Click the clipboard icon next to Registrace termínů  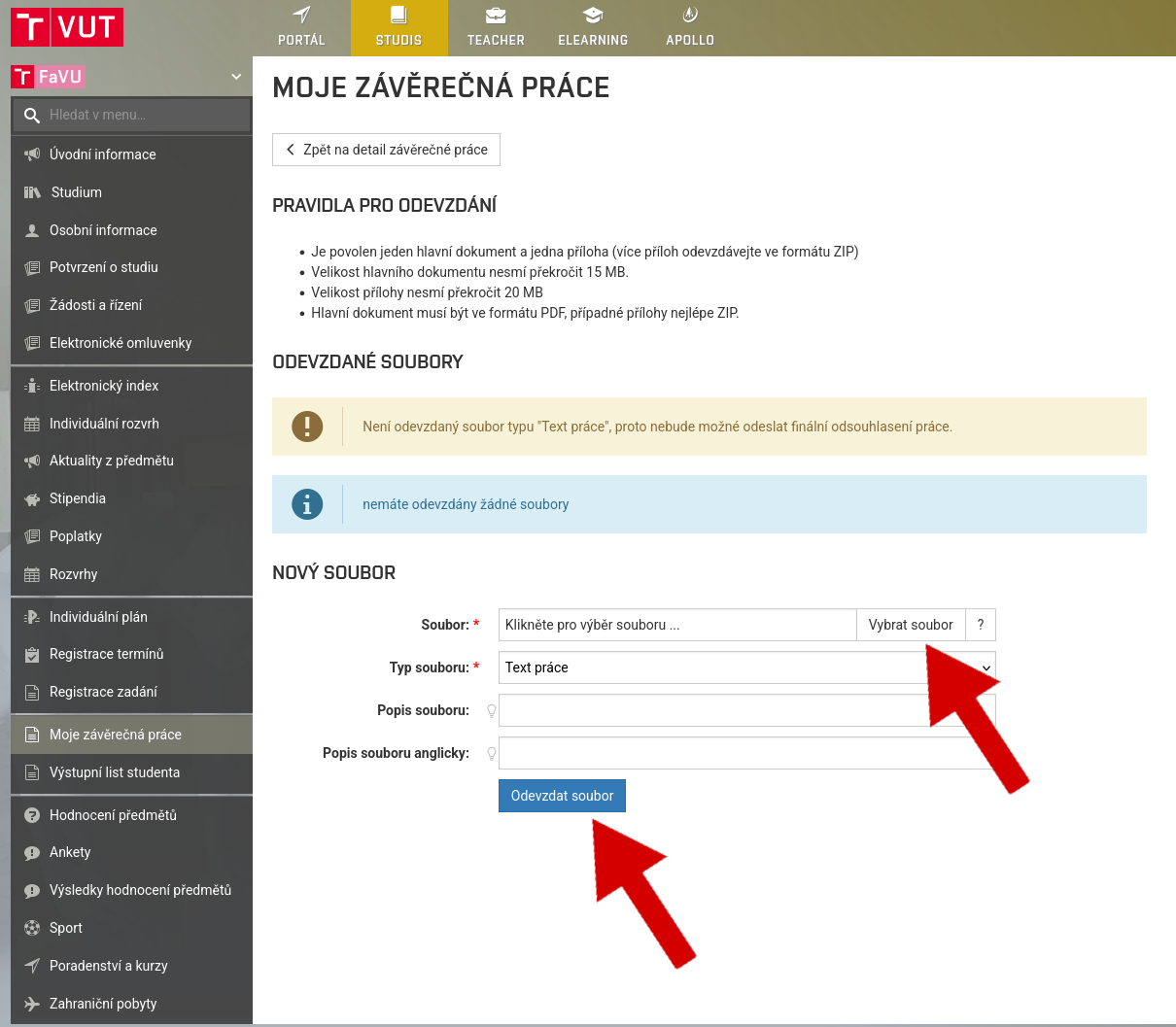(32, 654)
